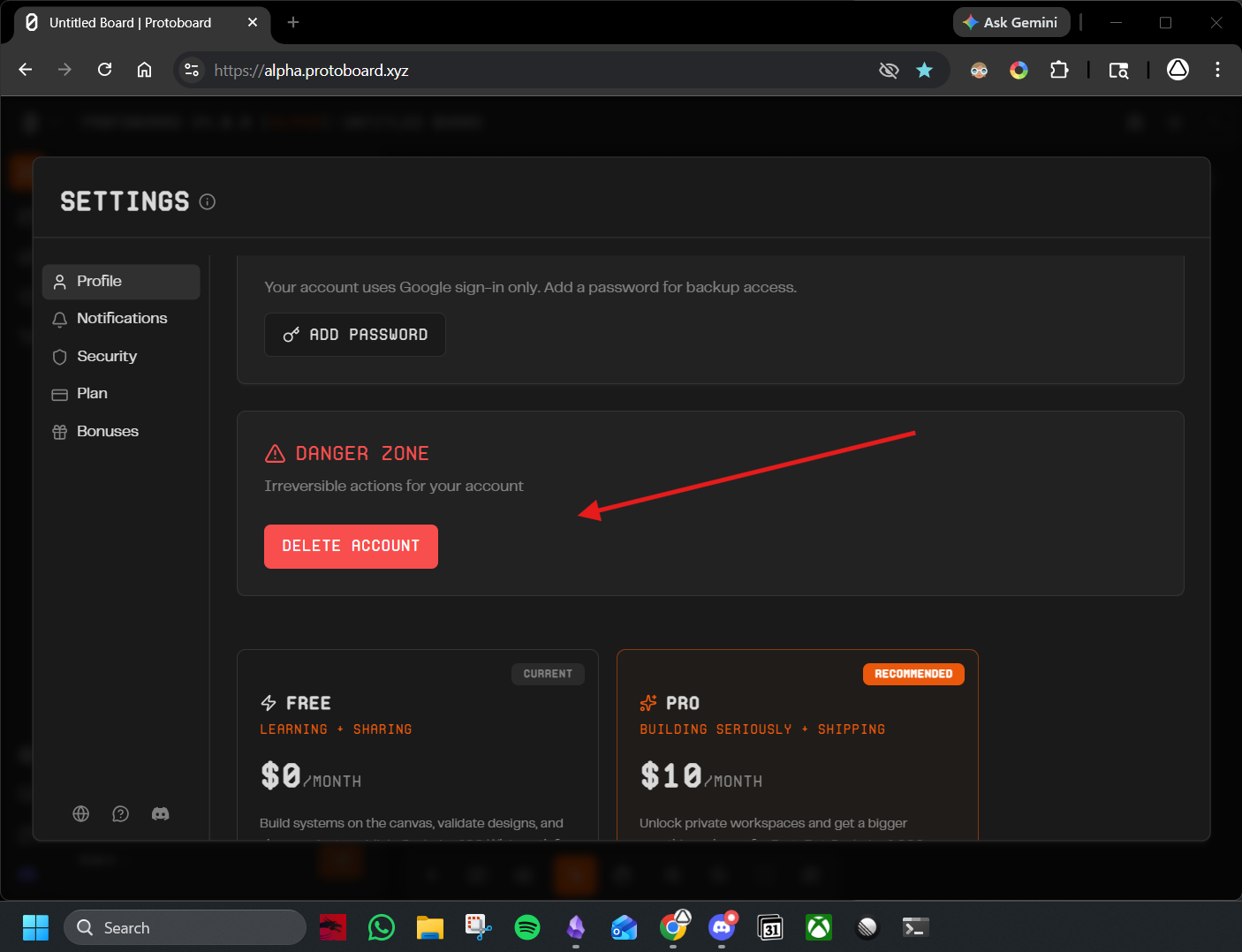
Task: Switch to the Notifications section
Action: pos(121,319)
